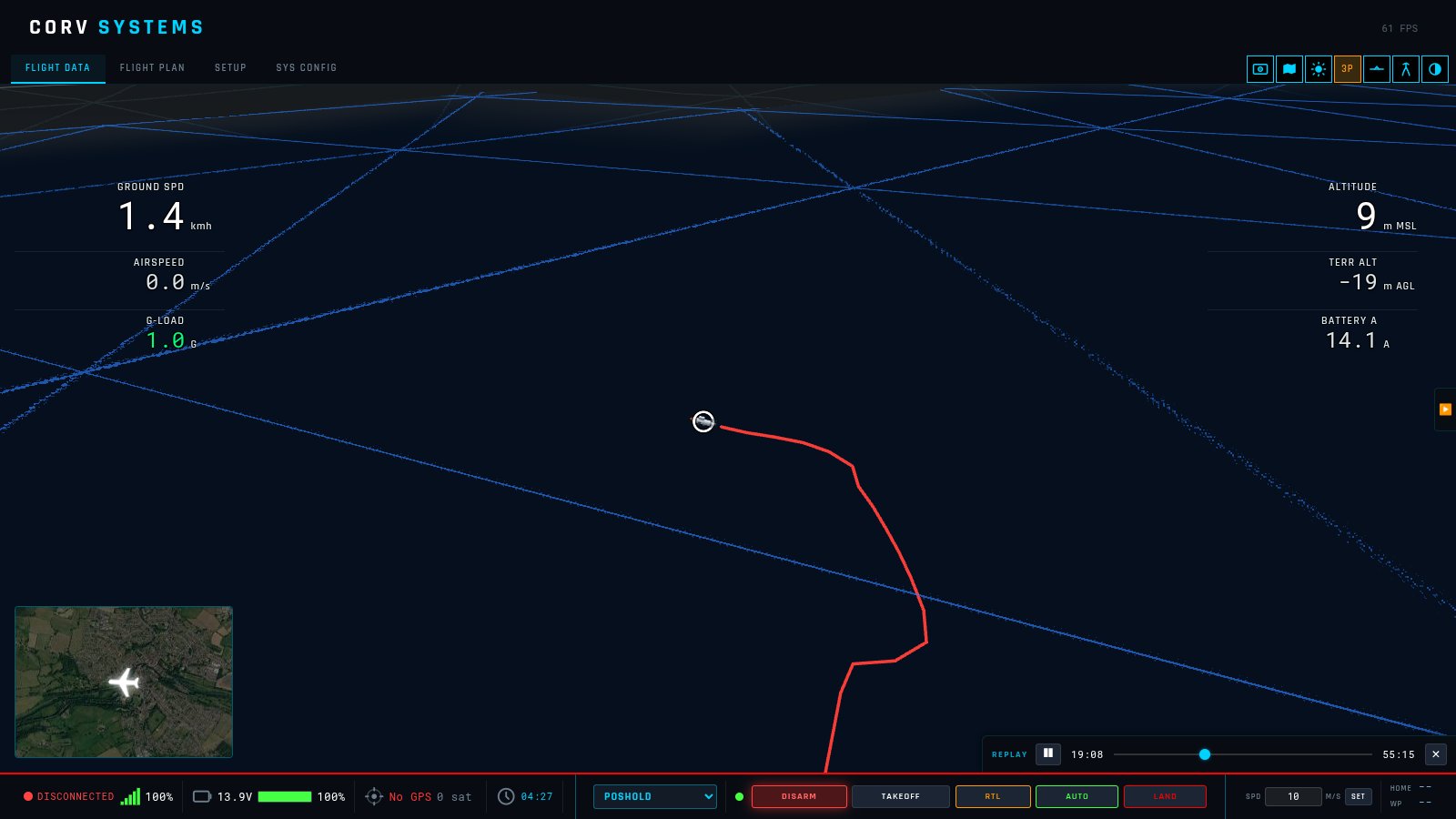Click the satellite minimap thumbnail
1456x819 pixels.
point(124,682)
